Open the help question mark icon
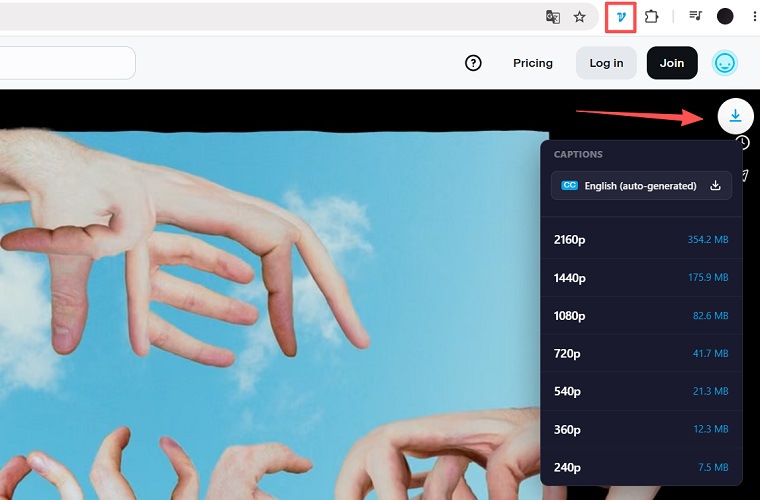This screenshot has height=500, width=760. [473, 63]
